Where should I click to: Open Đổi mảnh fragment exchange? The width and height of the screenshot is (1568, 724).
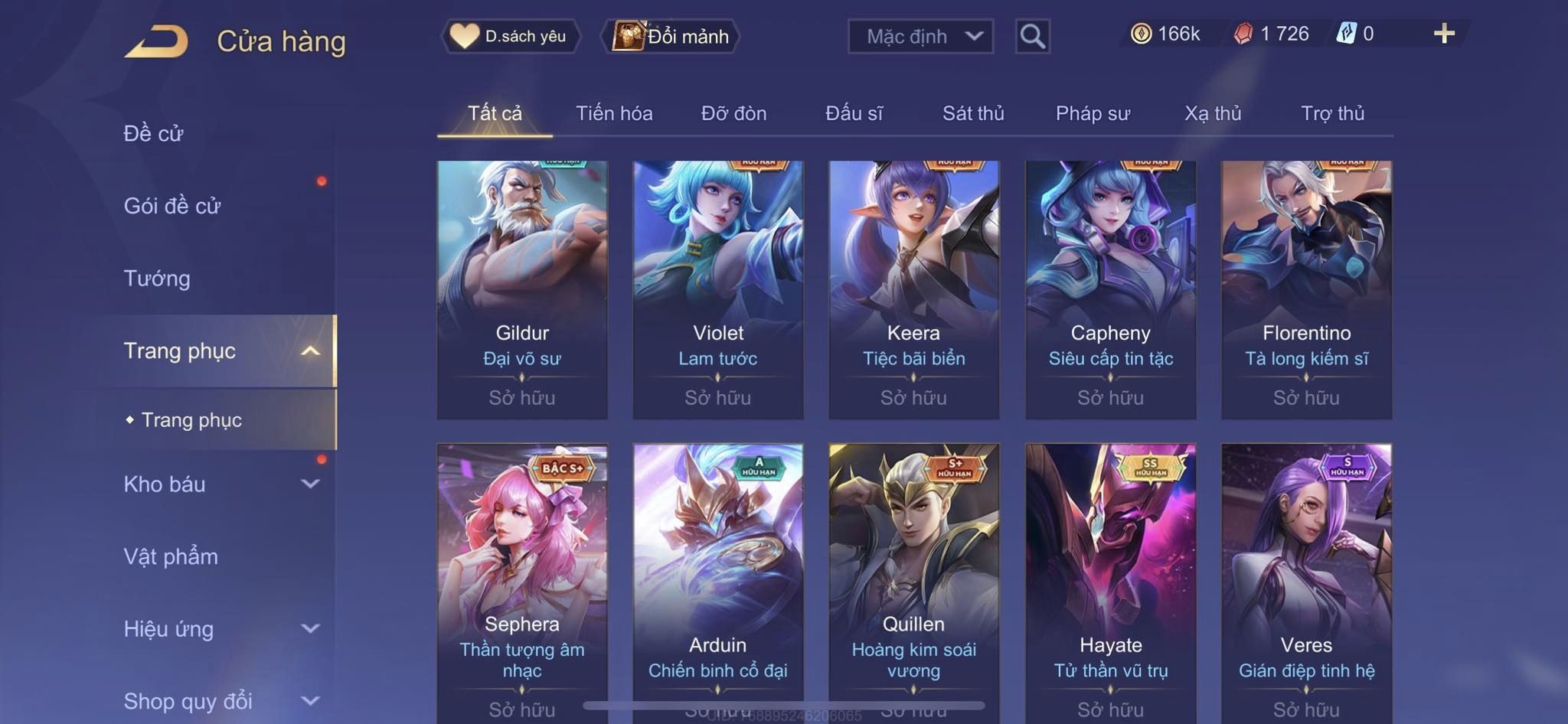point(671,36)
